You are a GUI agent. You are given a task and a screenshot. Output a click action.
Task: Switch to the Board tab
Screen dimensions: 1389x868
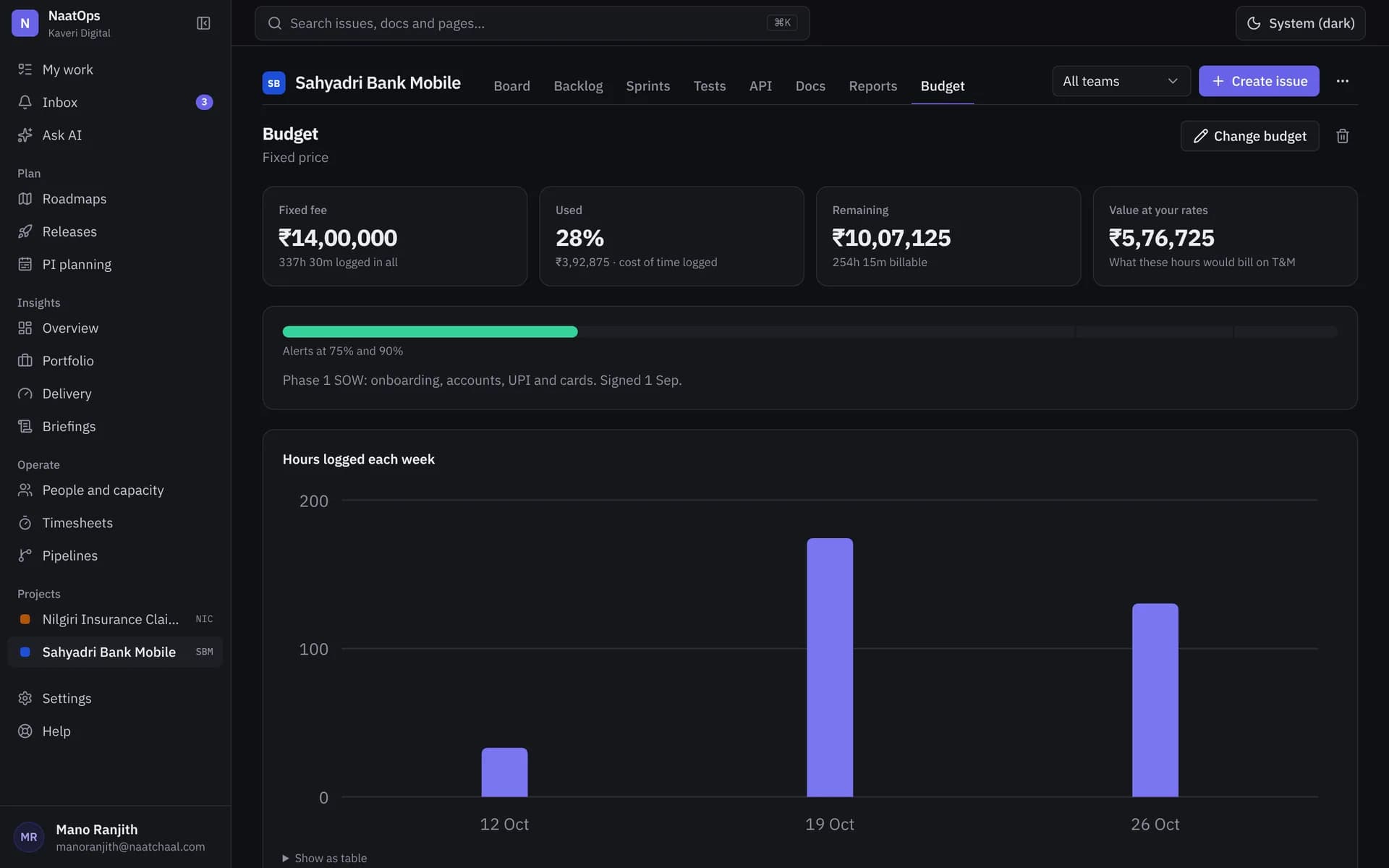[x=512, y=86]
